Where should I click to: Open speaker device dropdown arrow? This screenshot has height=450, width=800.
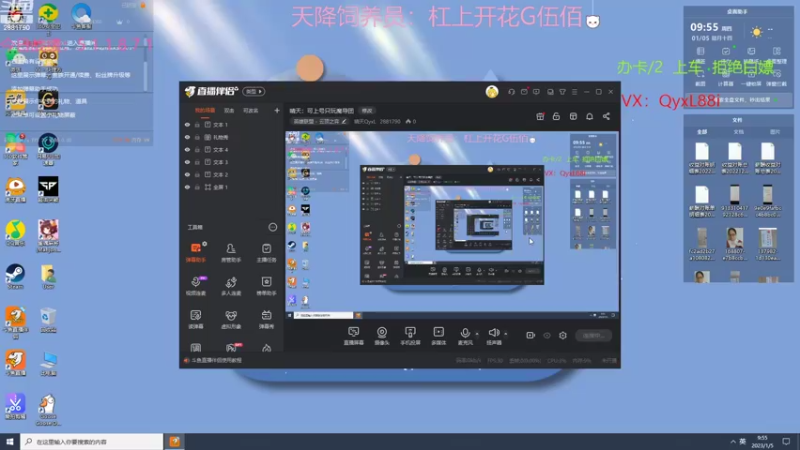[x=506, y=334]
